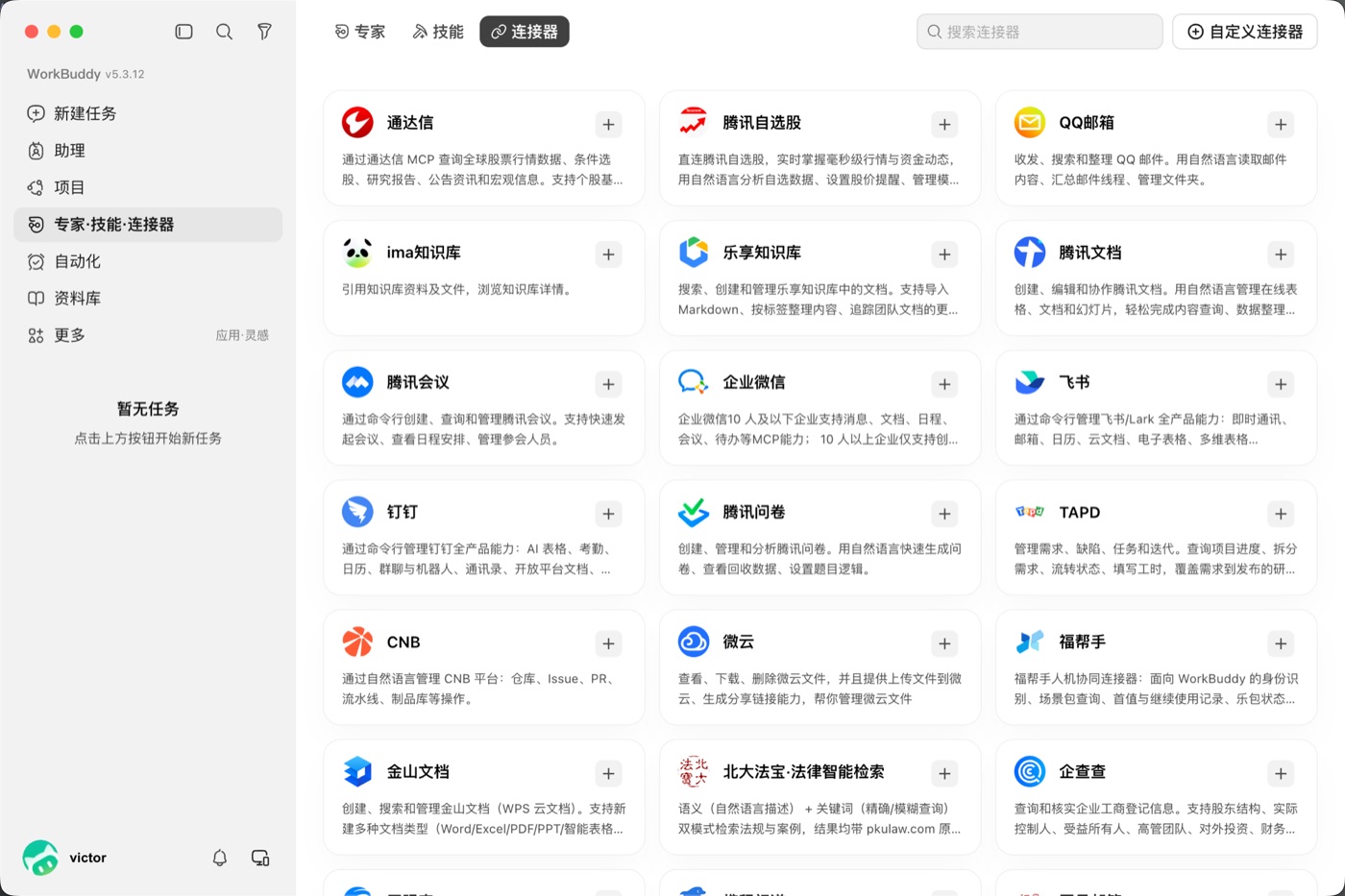Screen dimensions: 1345x896
Task: Open the search icon in sidebar header
Action: click(x=224, y=32)
